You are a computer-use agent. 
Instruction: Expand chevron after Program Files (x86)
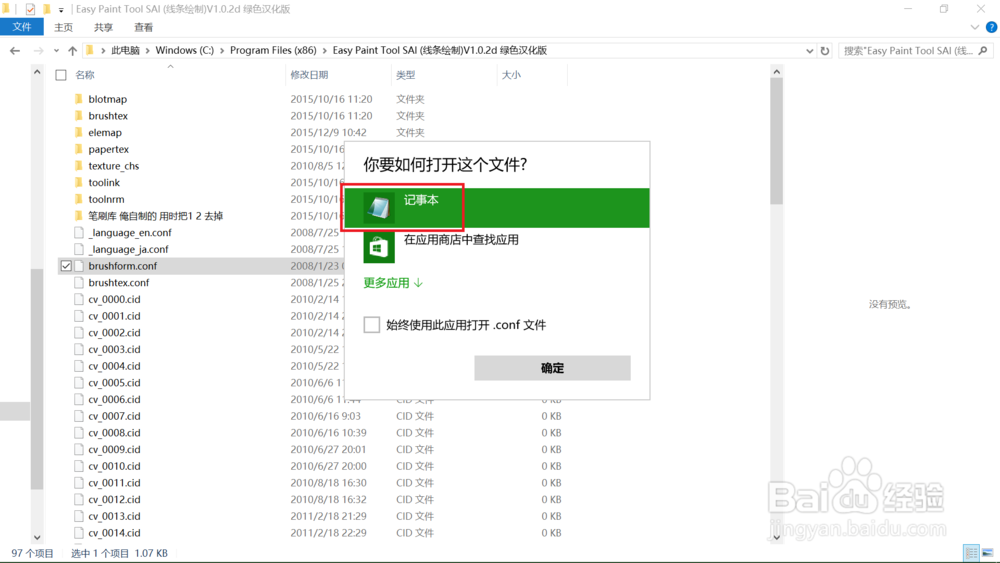(x=325, y=50)
